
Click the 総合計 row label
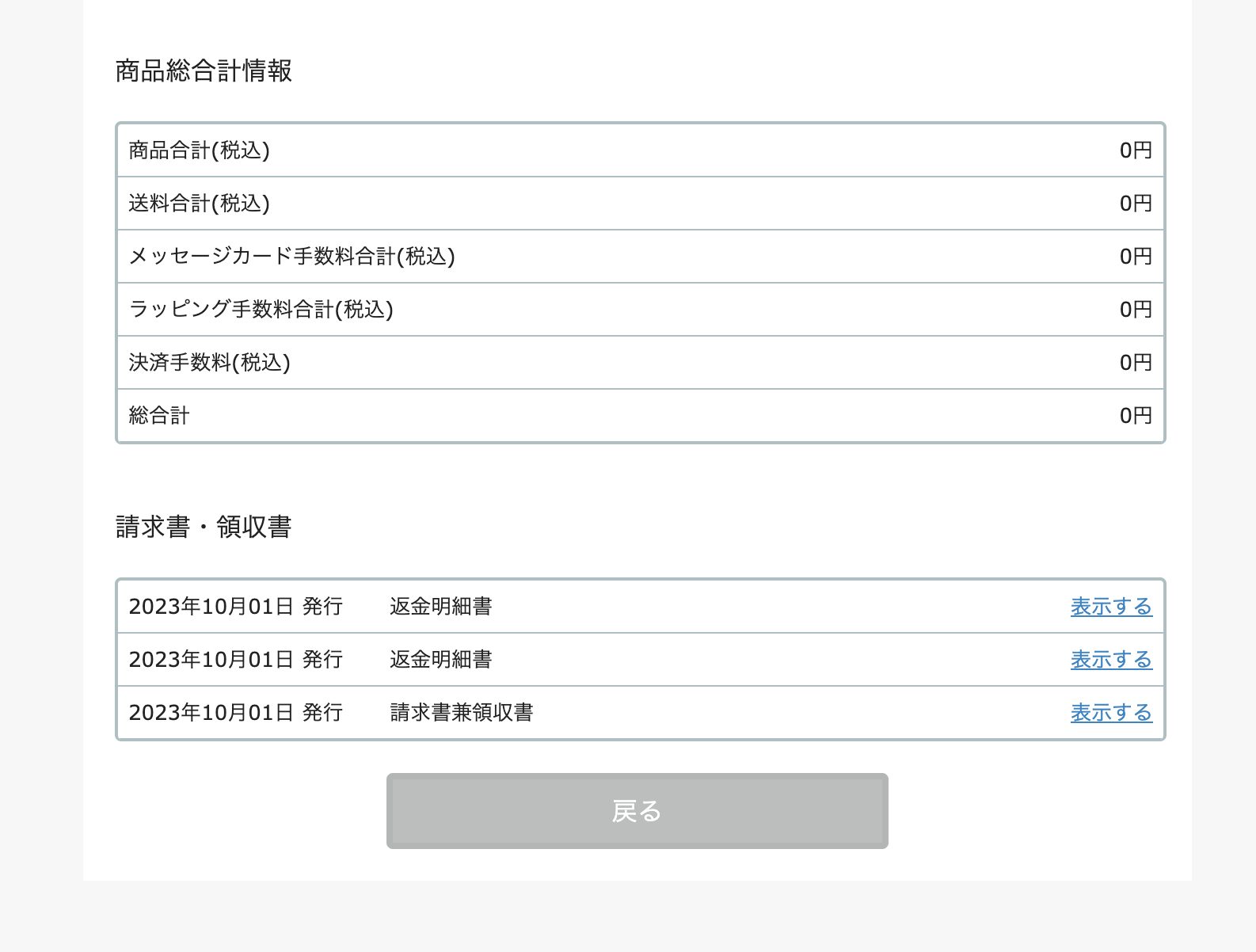tap(159, 416)
